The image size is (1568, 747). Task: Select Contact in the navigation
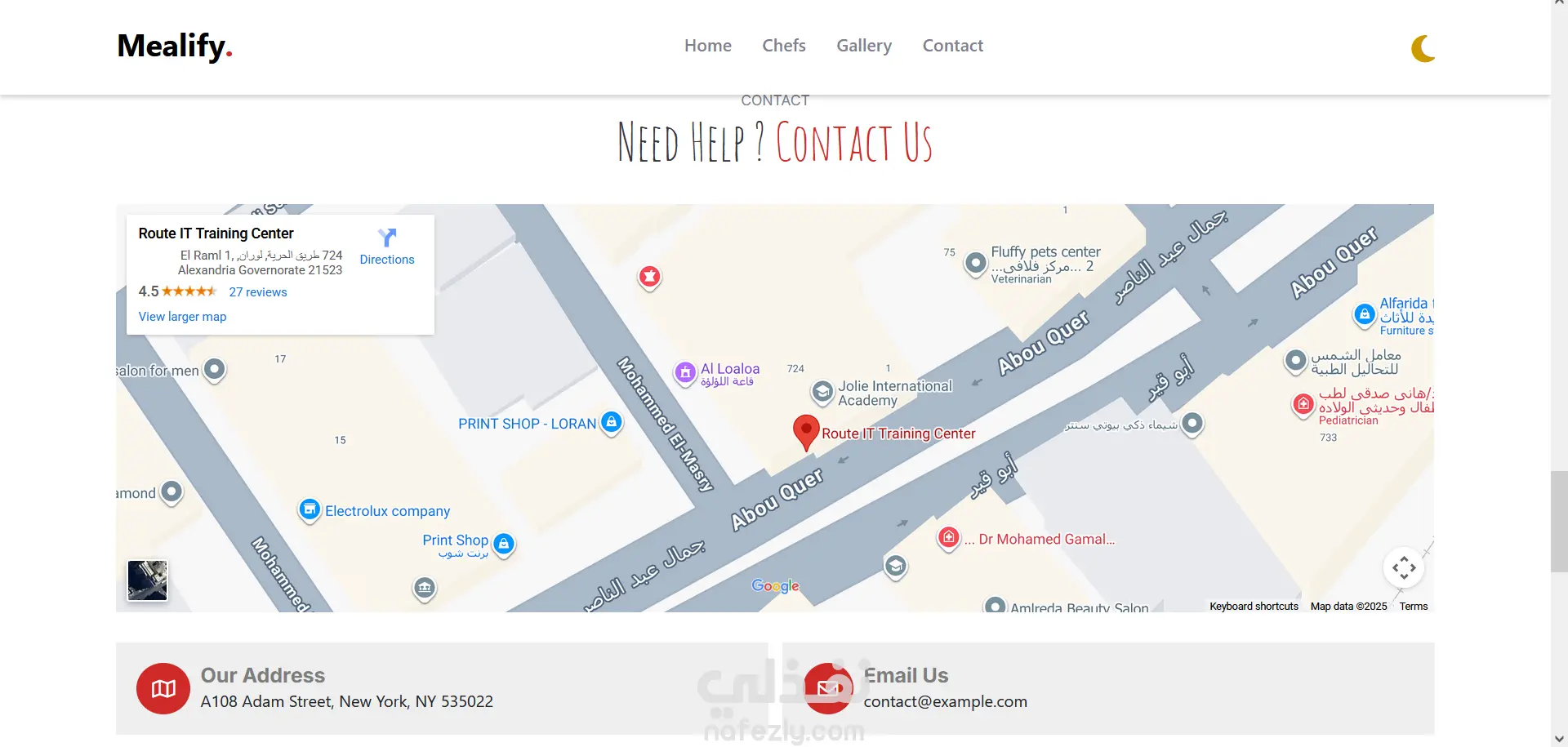953,46
